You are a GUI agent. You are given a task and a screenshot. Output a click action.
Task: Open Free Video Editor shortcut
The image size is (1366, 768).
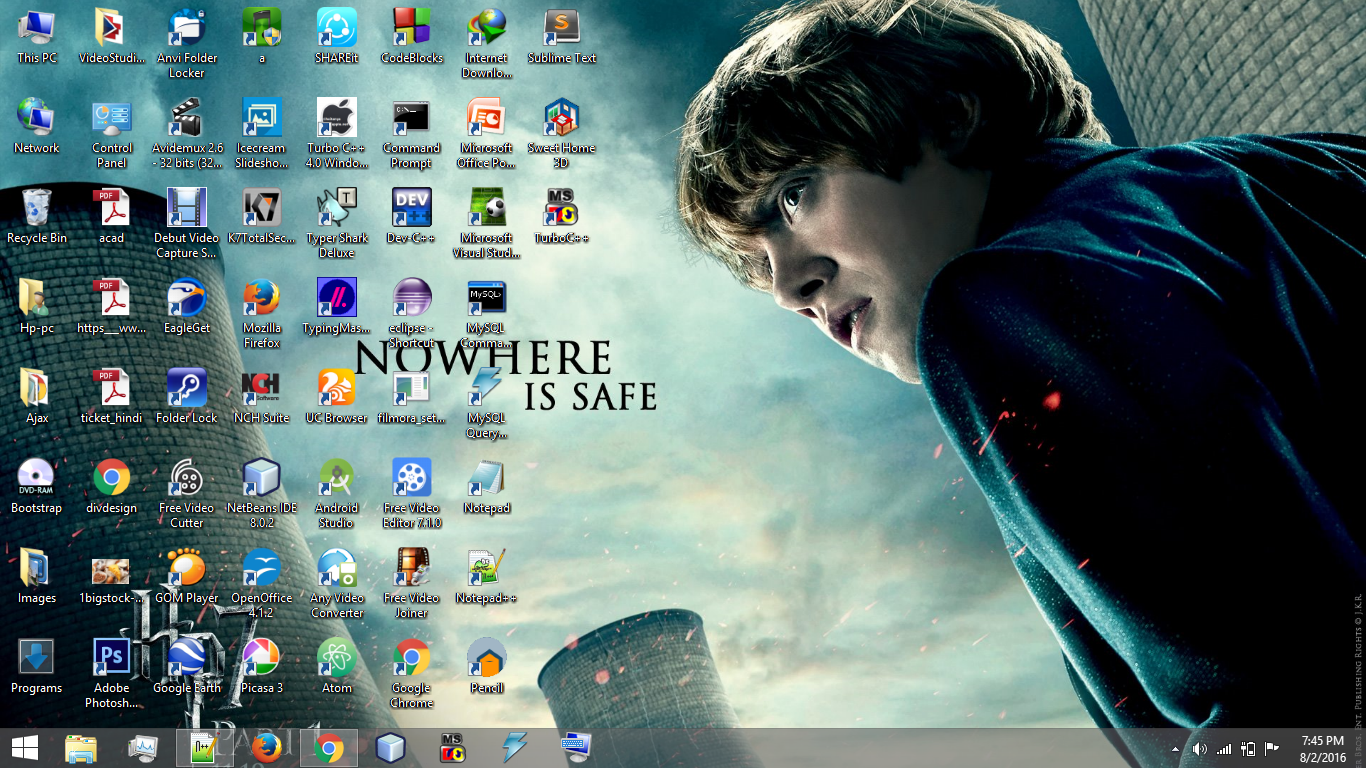coord(412,494)
